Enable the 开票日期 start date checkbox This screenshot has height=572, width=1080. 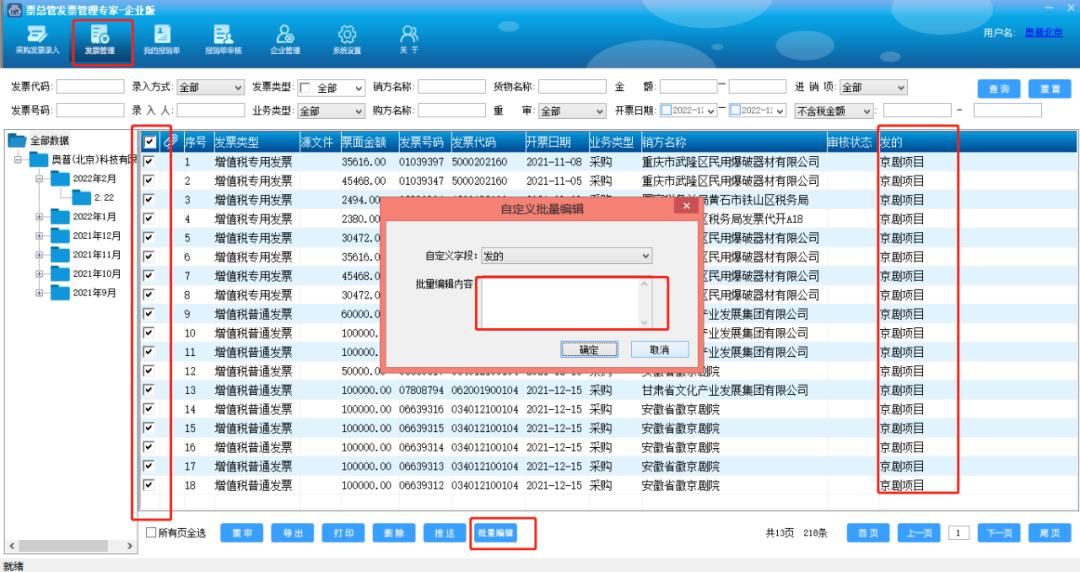[x=666, y=110]
